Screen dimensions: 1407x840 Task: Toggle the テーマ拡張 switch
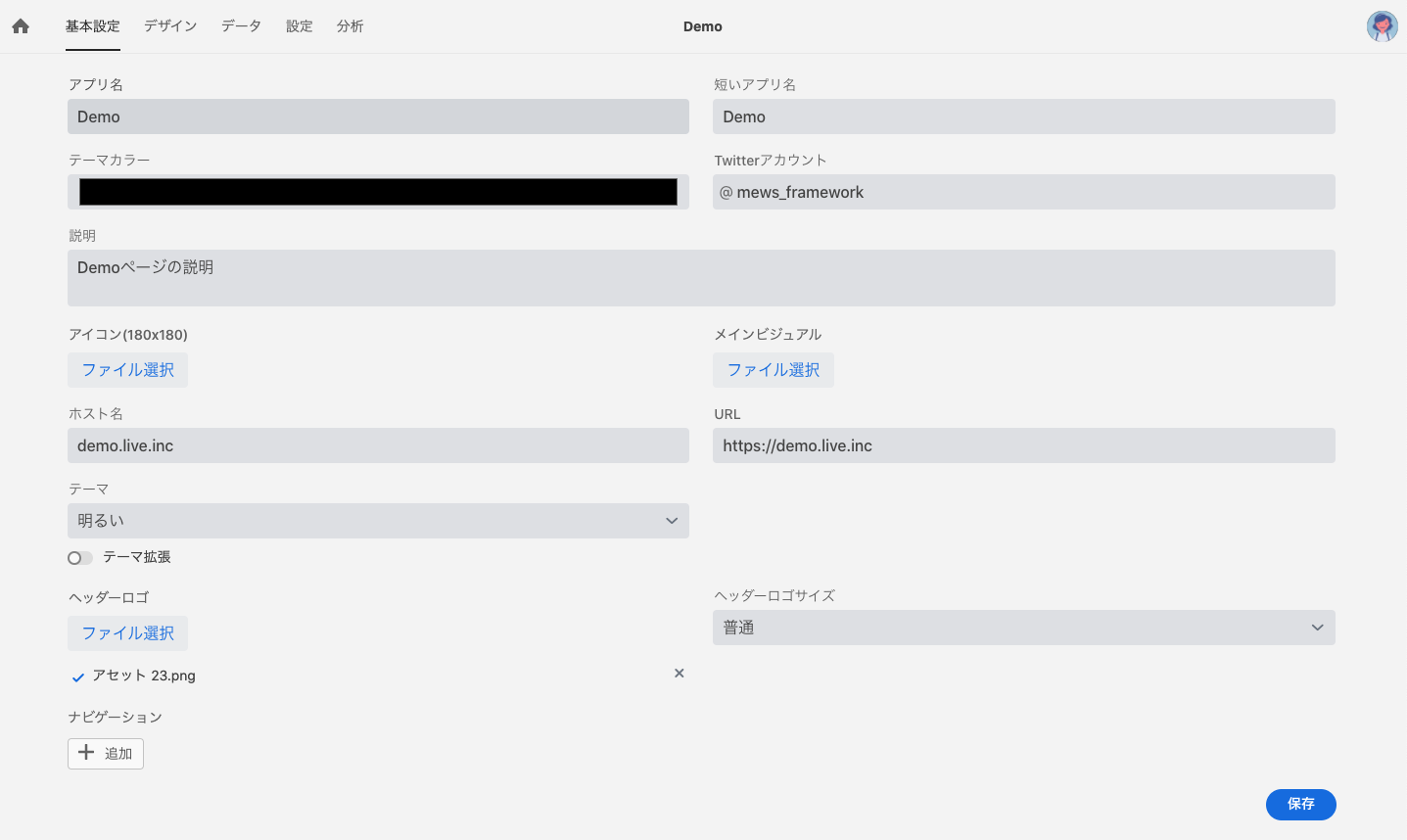point(80,558)
